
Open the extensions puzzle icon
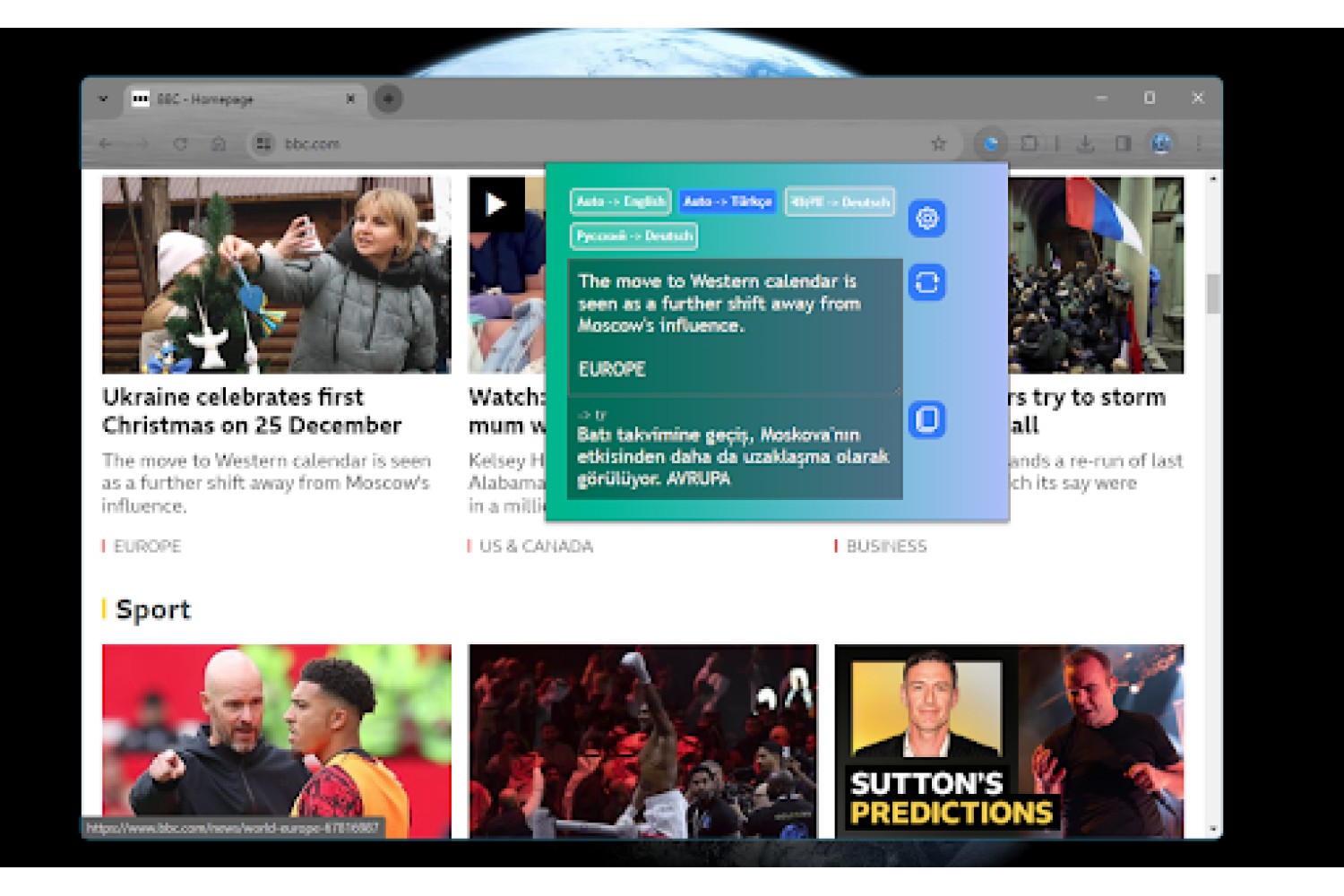pyautogui.click(x=1030, y=143)
